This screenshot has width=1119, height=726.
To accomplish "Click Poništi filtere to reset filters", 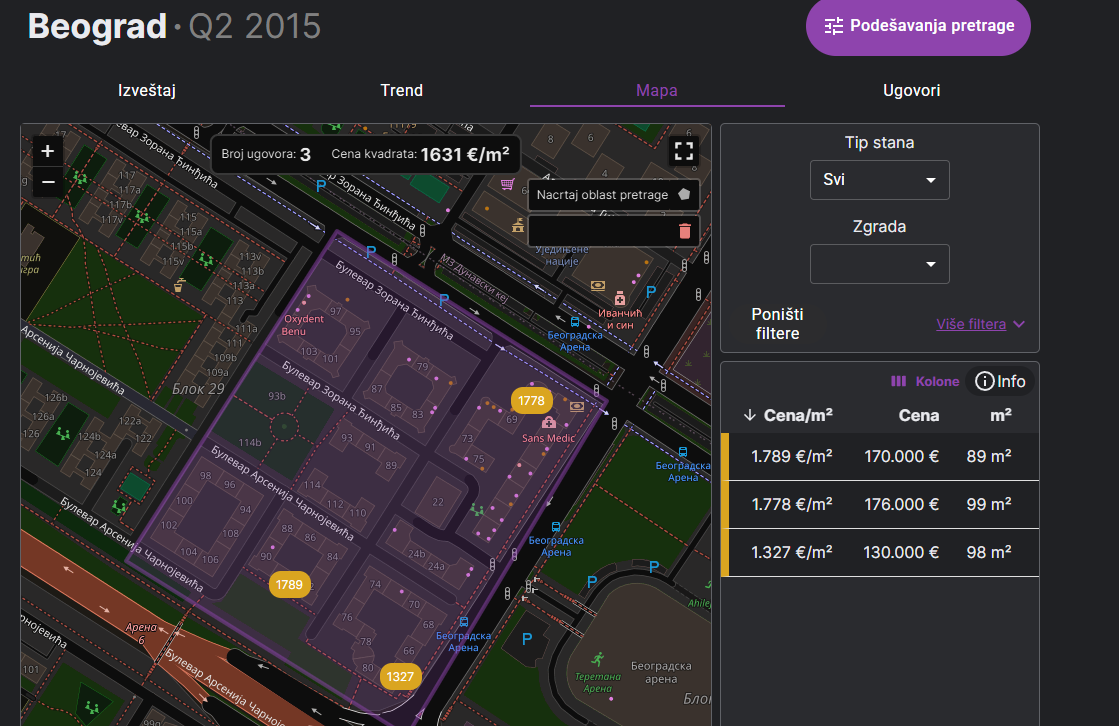I will point(777,324).
